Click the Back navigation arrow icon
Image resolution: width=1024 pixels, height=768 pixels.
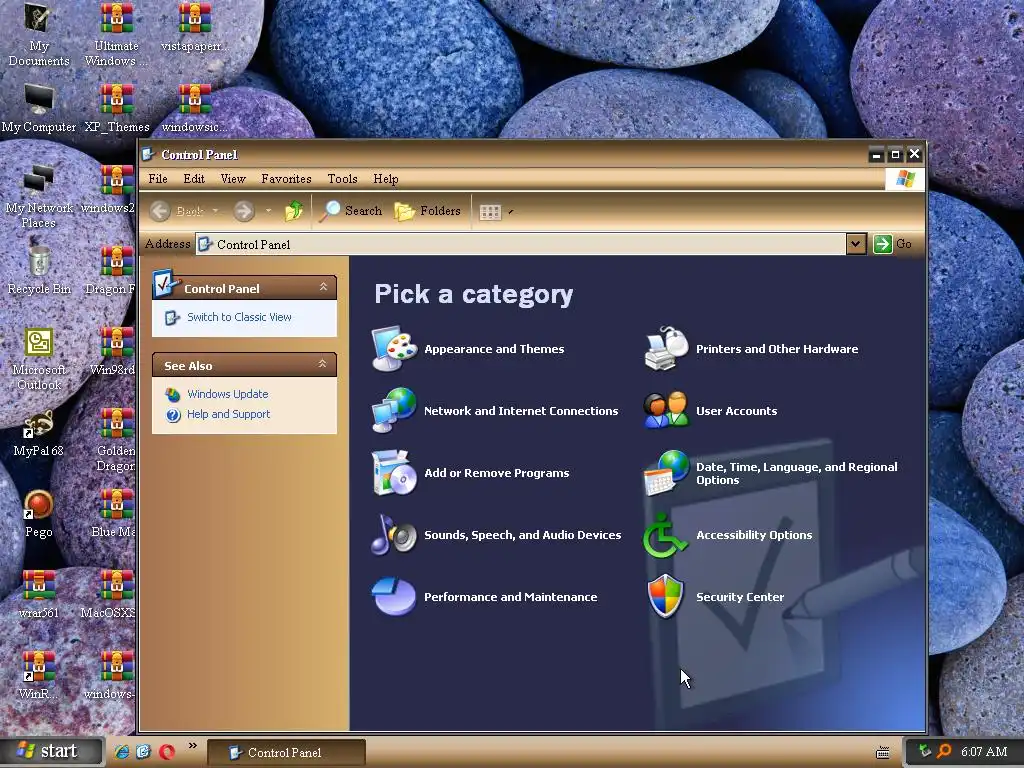click(x=160, y=211)
